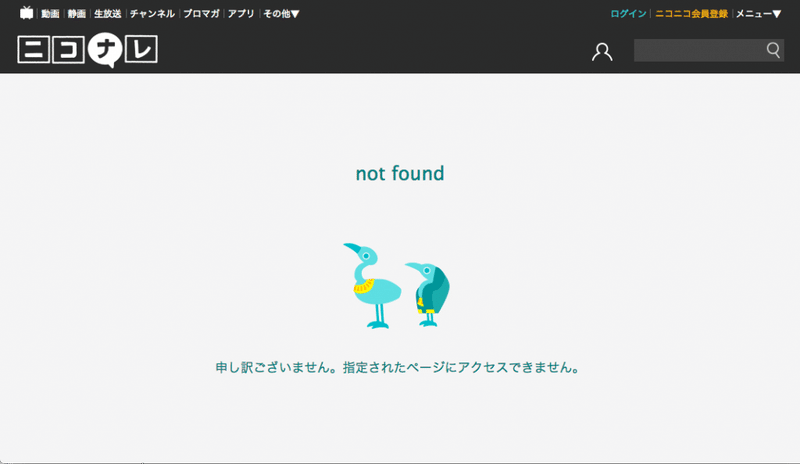
Task: Open the 動画 video section
Action: coord(50,14)
